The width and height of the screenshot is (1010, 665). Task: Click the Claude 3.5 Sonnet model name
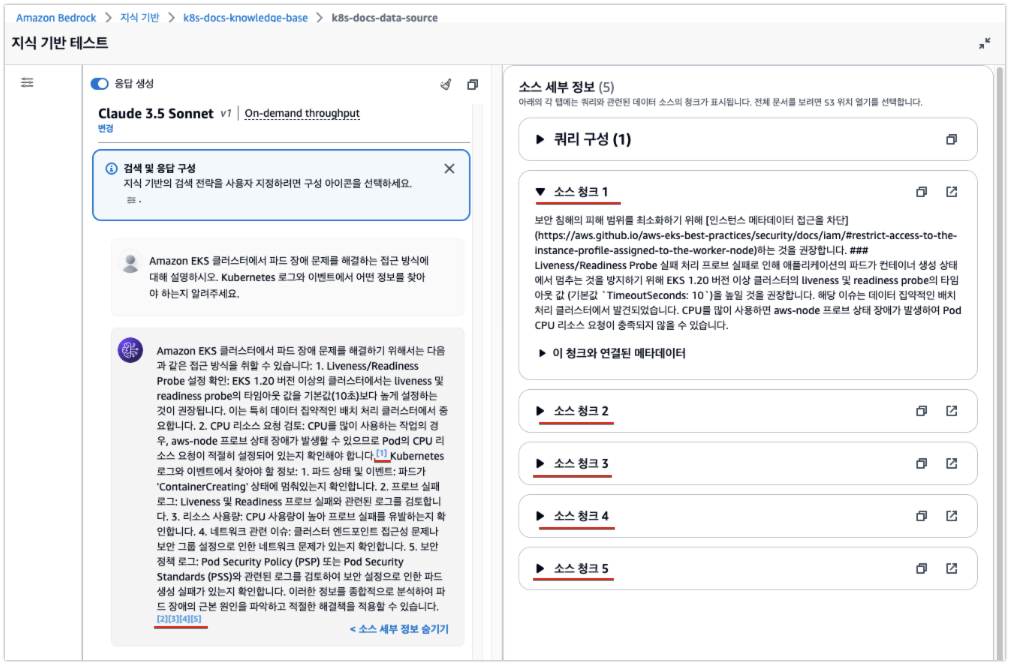click(x=156, y=113)
